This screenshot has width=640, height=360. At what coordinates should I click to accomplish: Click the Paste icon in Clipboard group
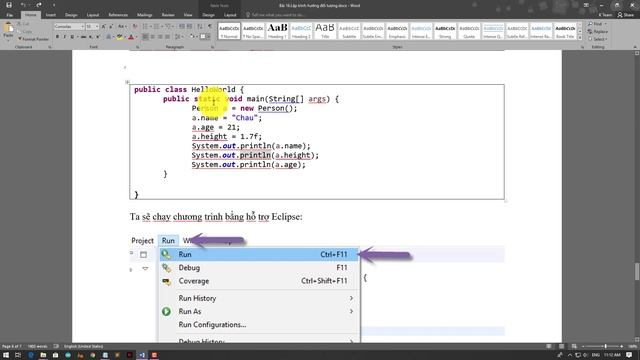8,28
